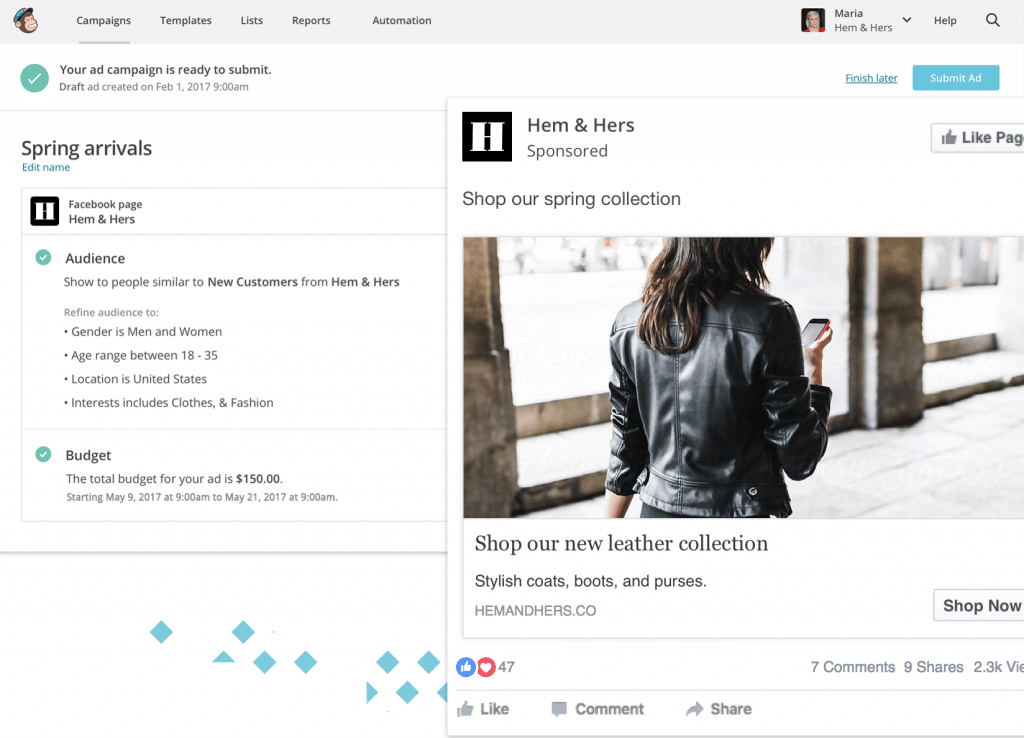Click the Budget section green checkmark

point(43,454)
